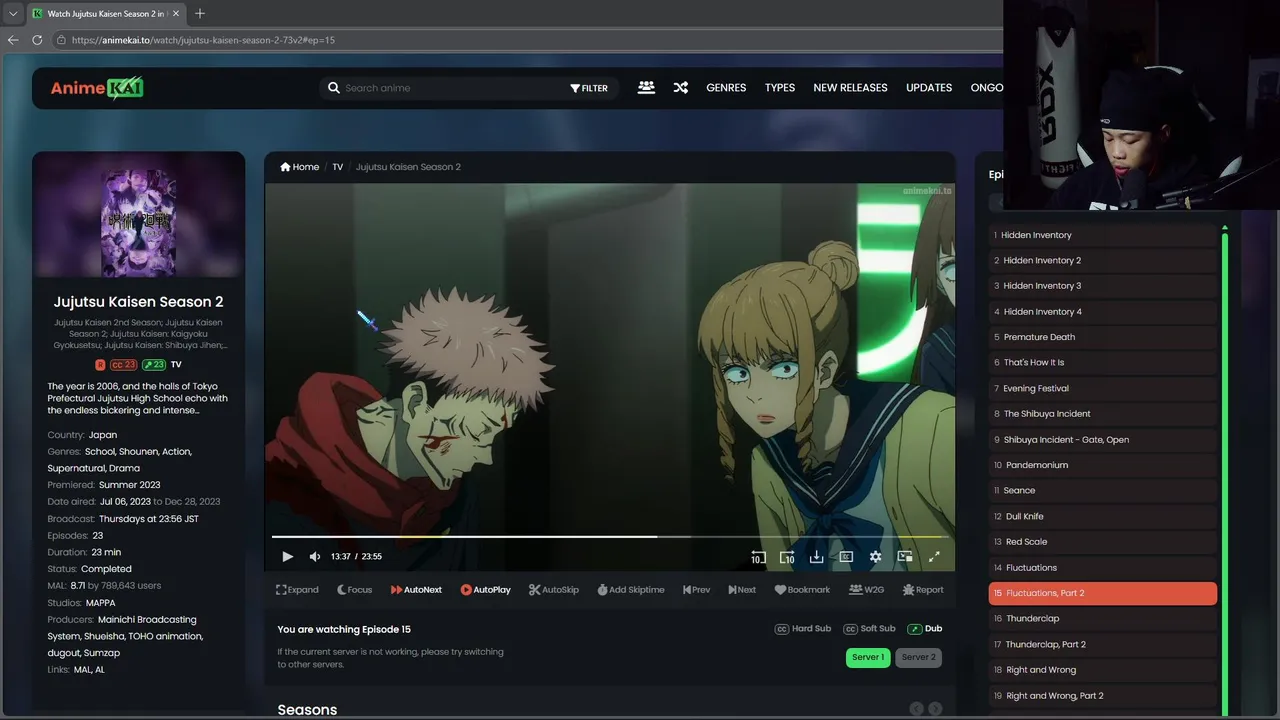Bookmark this anime

[802, 590]
